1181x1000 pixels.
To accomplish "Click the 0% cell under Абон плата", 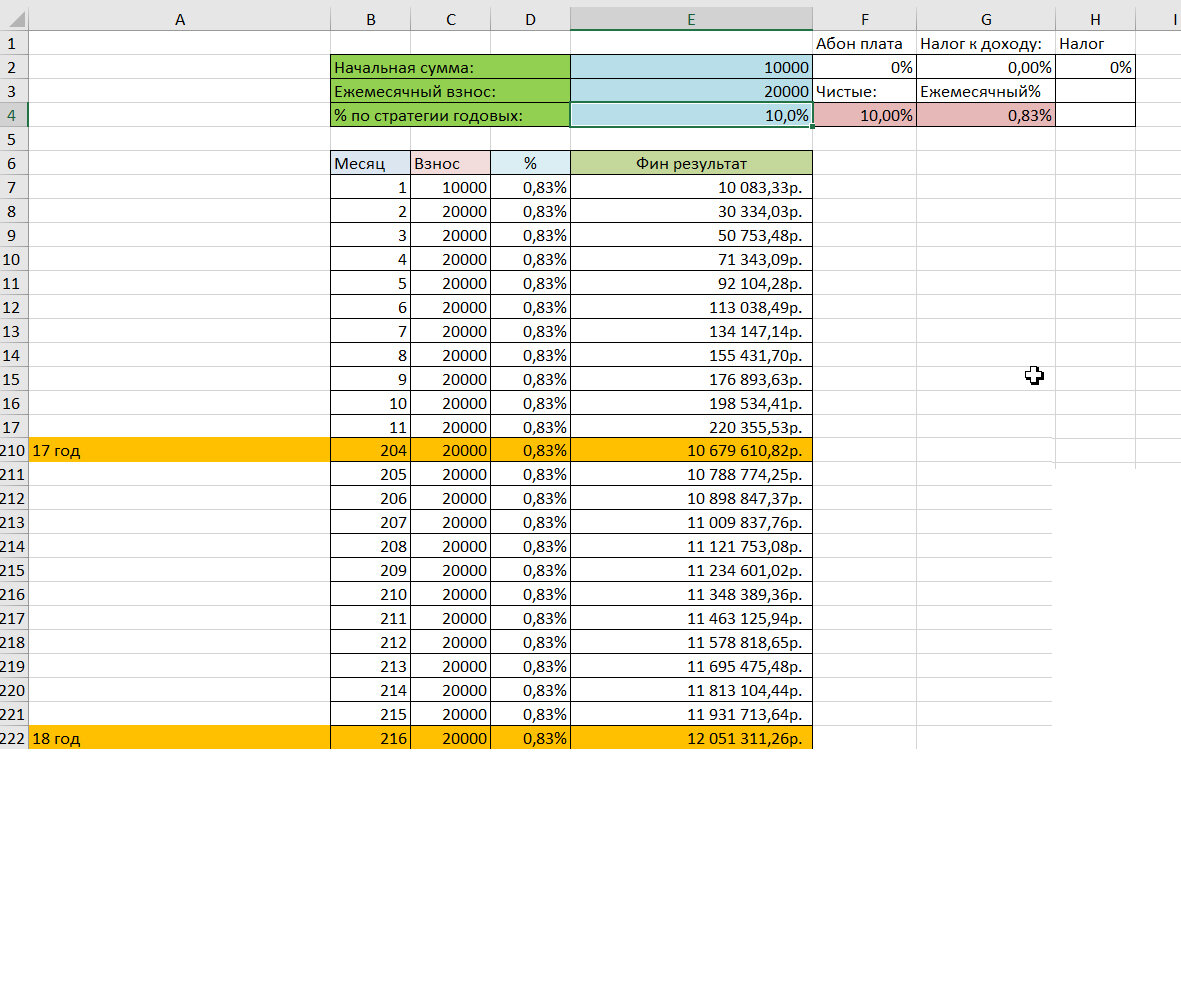I will (x=865, y=67).
